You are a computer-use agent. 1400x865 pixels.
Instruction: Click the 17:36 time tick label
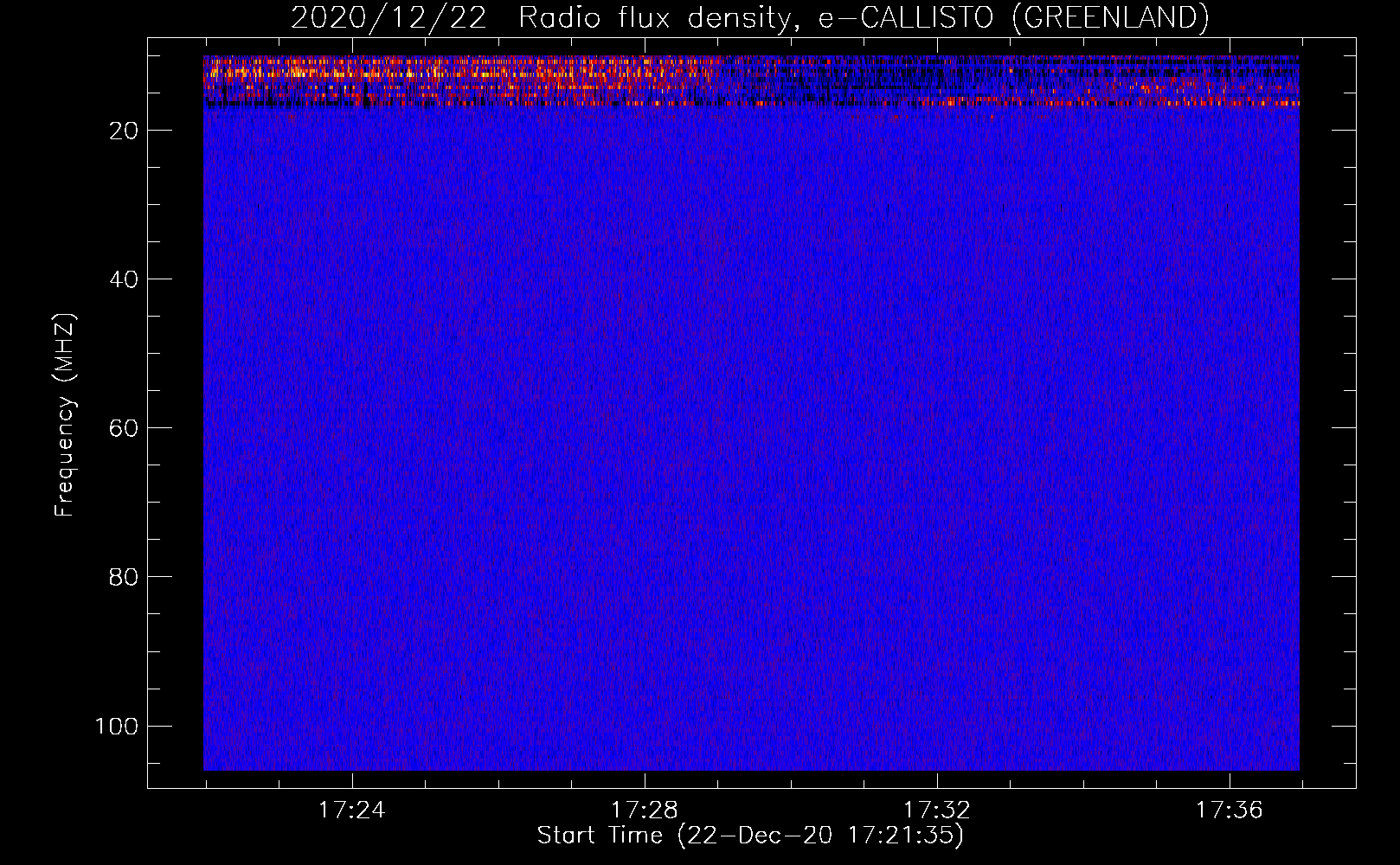(x=1230, y=811)
